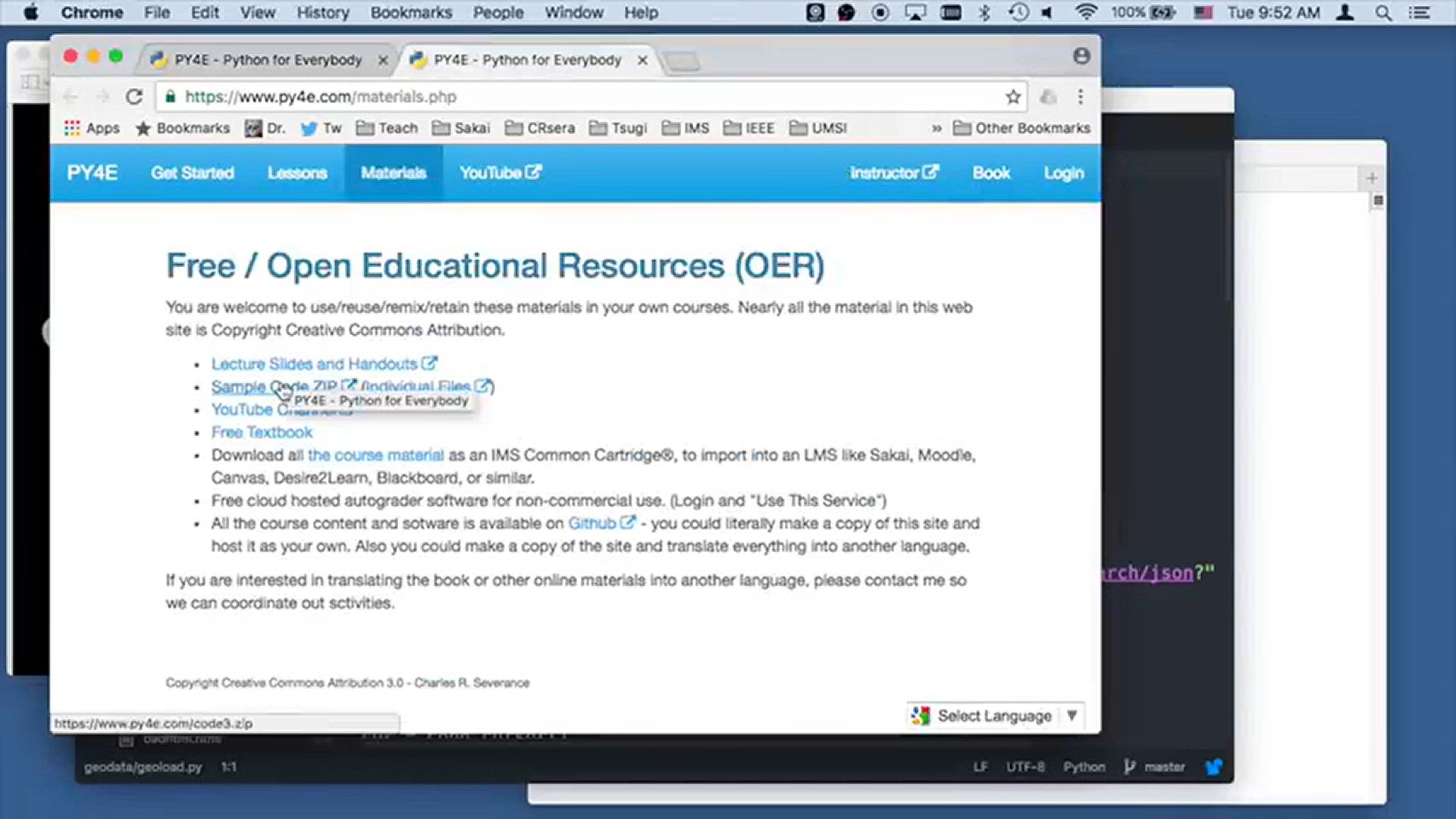Click the Bluetooth menu bar icon
Viewport: 1456px width, 819px height.
(x=984, y=12)
